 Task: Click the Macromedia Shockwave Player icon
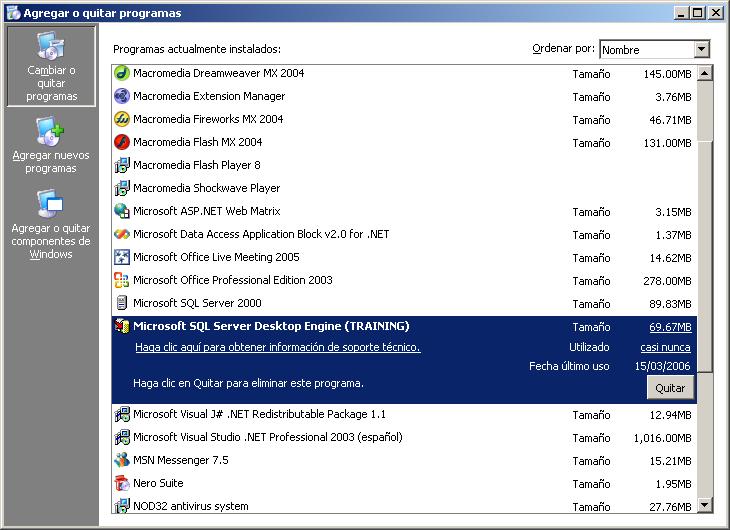(122, 188)
